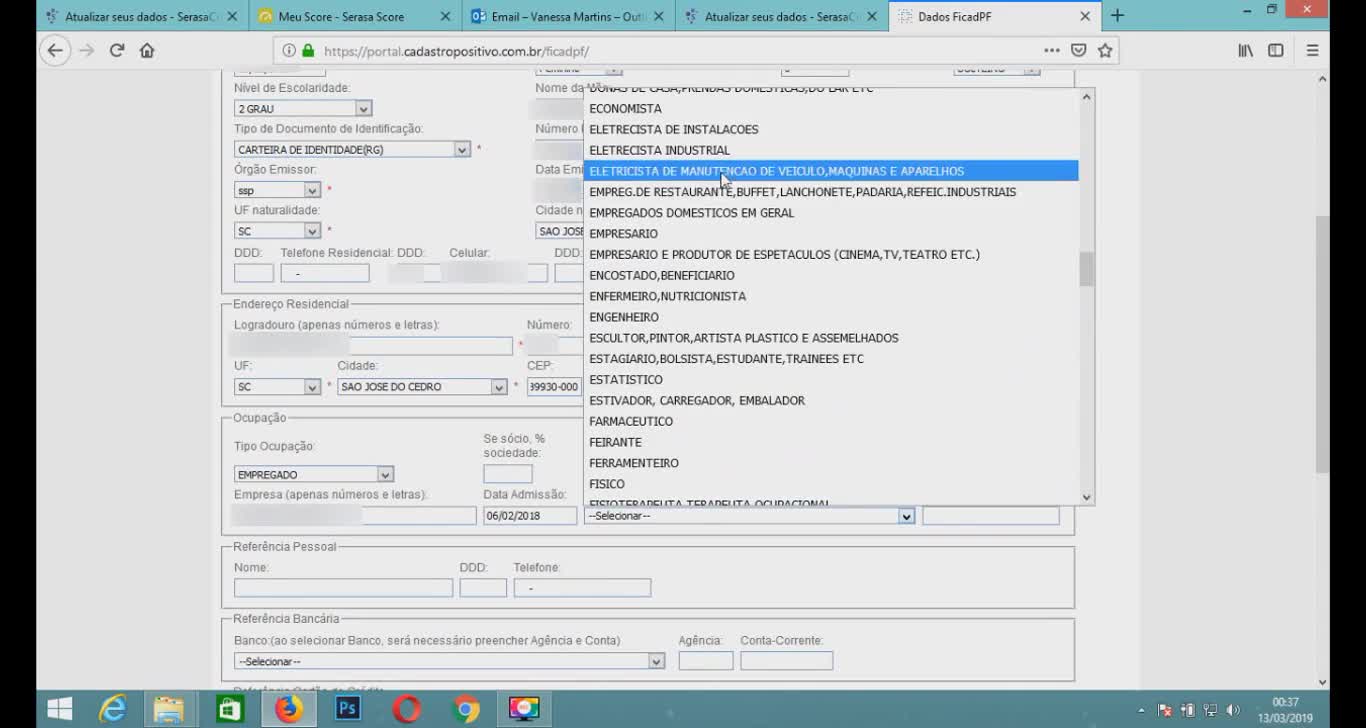Click the CEP input field
This screenshot has width=1366, height=728.
pos(555,387)
